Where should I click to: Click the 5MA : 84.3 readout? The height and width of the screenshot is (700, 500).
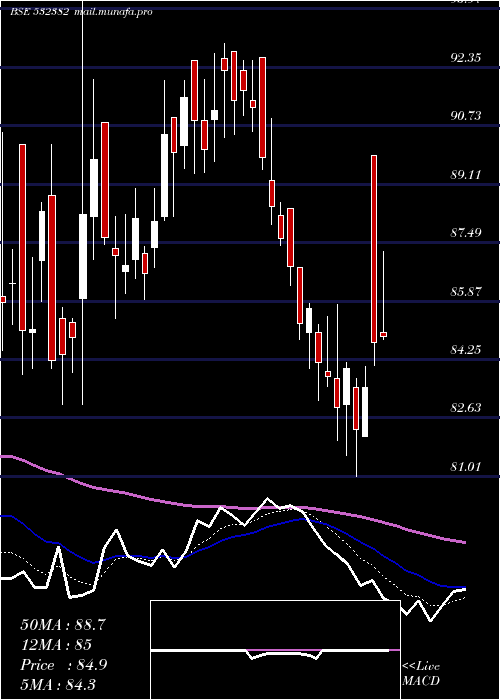click(x=58, y=684)
